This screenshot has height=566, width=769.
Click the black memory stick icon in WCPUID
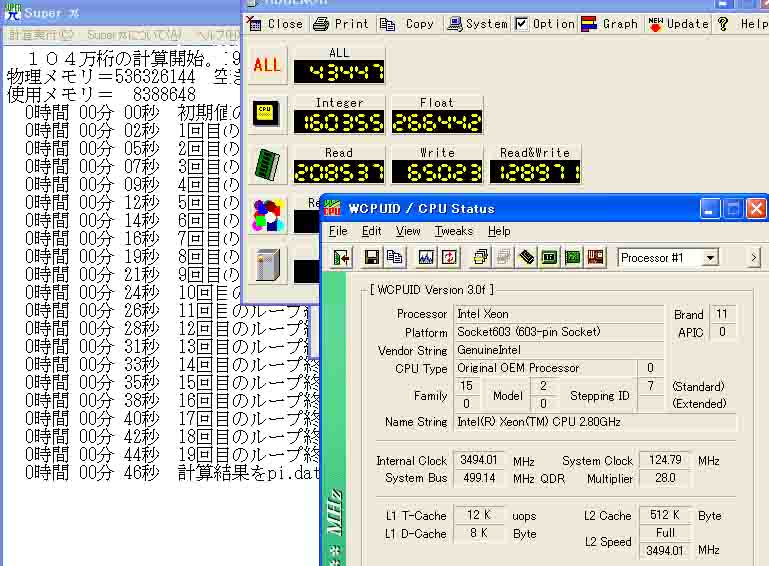(526, 257)
